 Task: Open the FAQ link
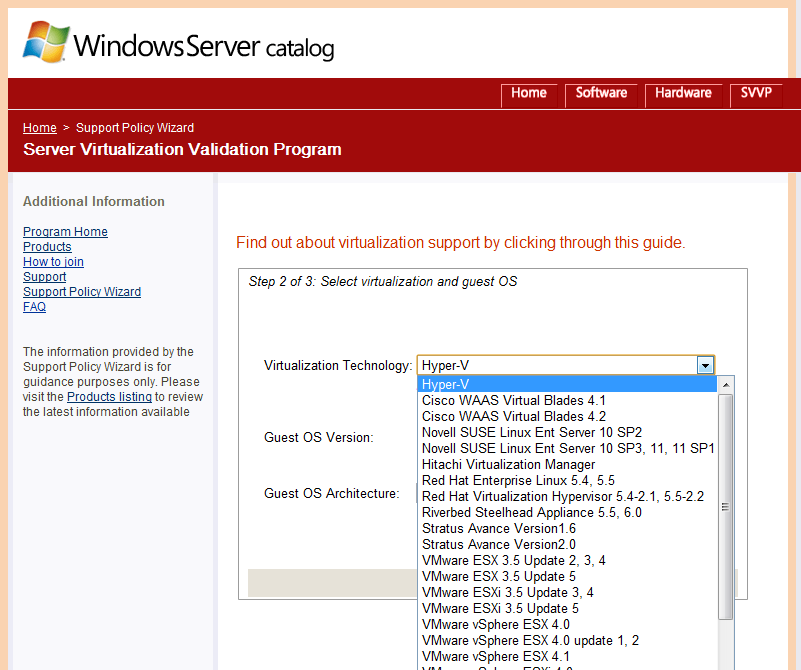click(x=34, y=307)
